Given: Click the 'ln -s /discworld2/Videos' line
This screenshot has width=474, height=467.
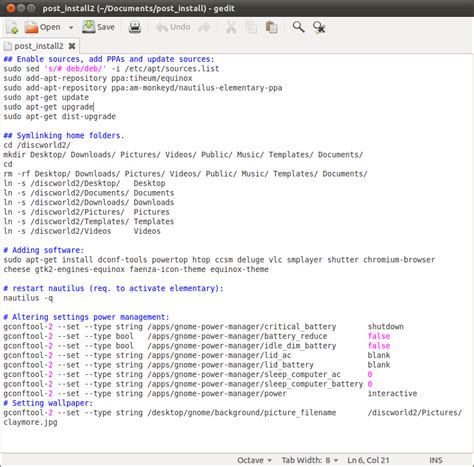Looking at the screenshot, I should tap(82, 231).
